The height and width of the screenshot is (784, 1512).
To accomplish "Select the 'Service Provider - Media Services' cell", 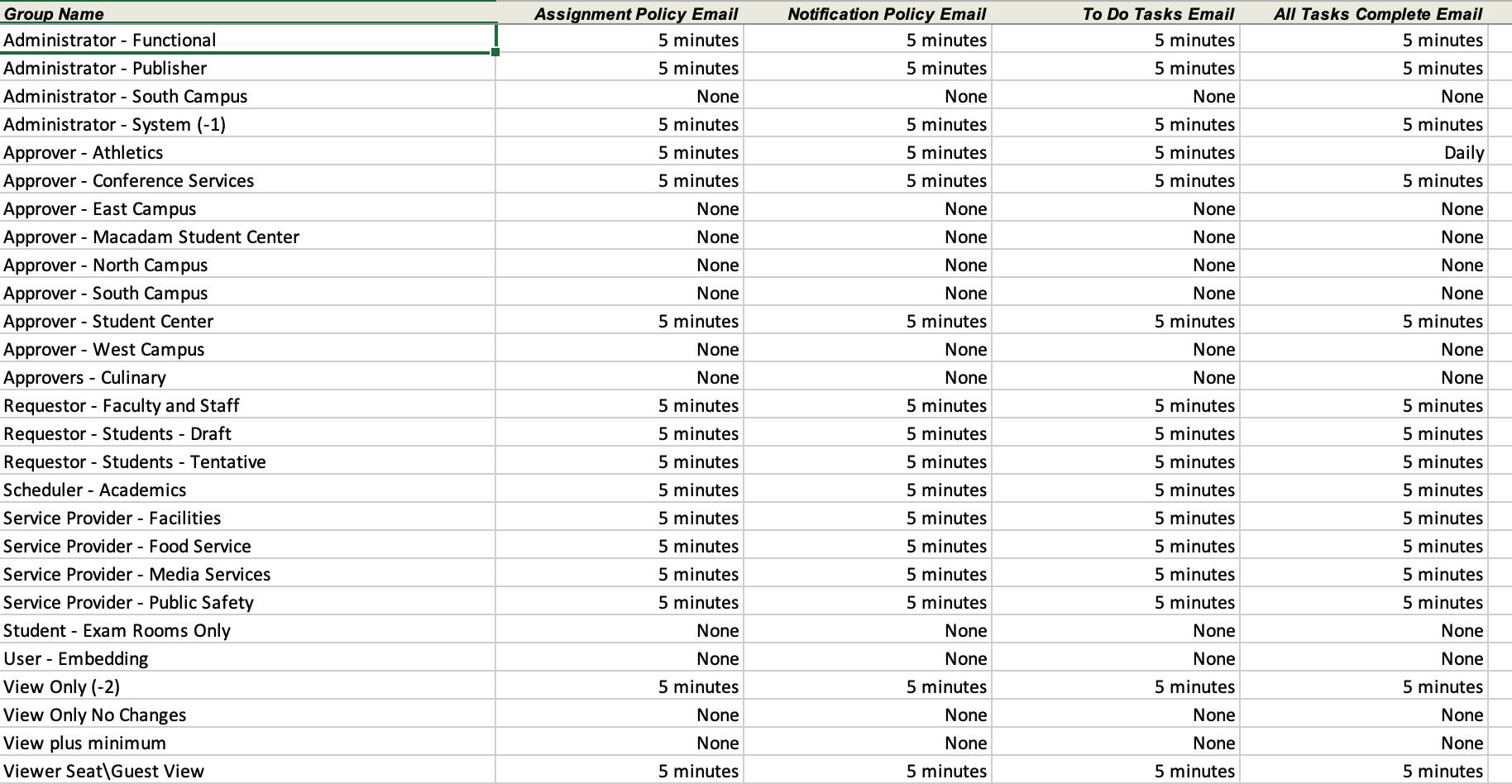I will (247, 574).
